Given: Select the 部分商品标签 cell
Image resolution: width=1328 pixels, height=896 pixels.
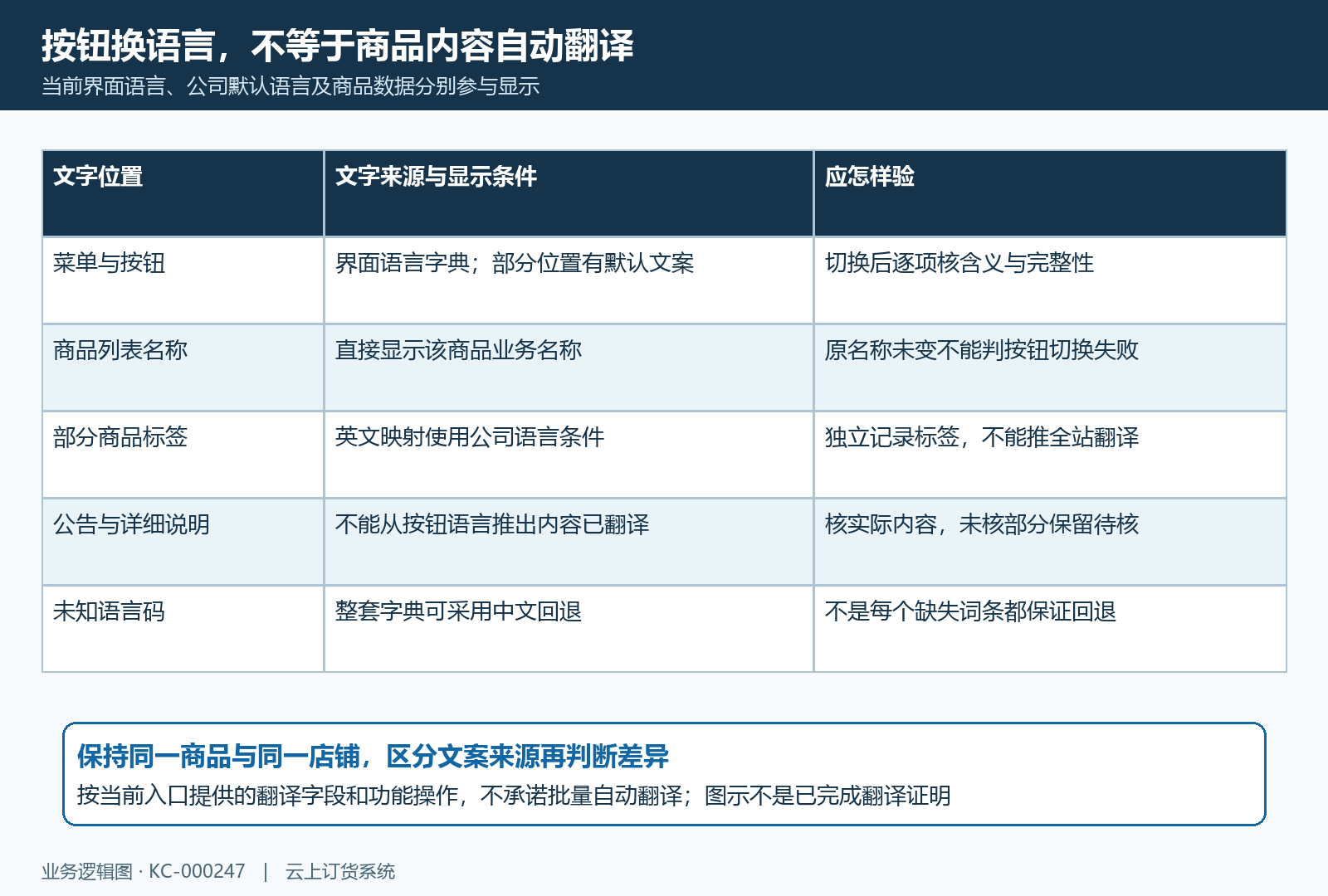Looking at the screenshot, I should [183, 455].
